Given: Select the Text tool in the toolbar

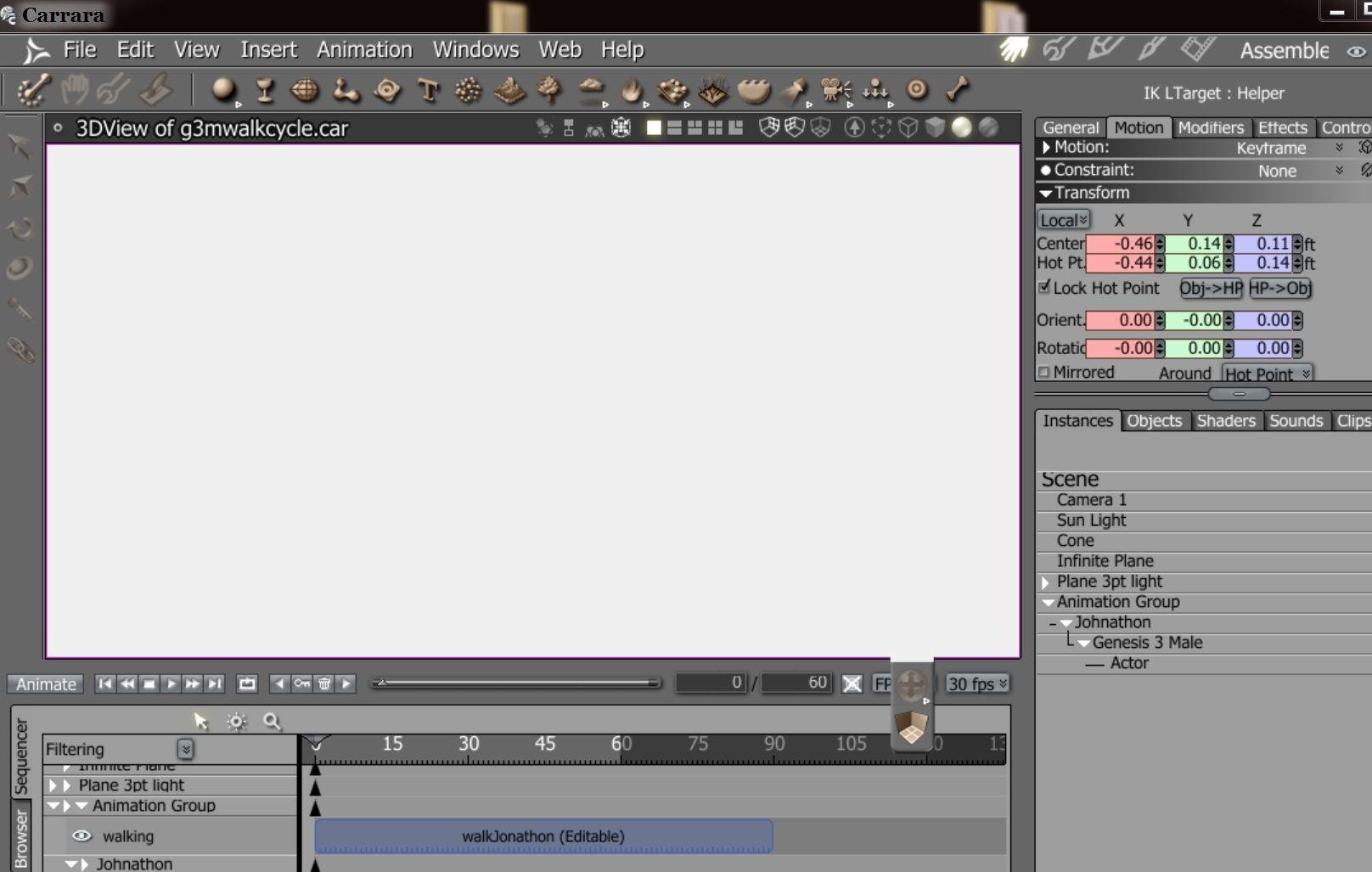Looking at the screenshot, I should pos(428,90).
